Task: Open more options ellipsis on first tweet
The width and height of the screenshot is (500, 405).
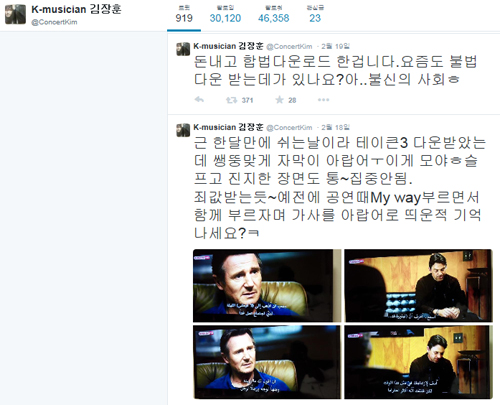Action: tap(323, 100)
